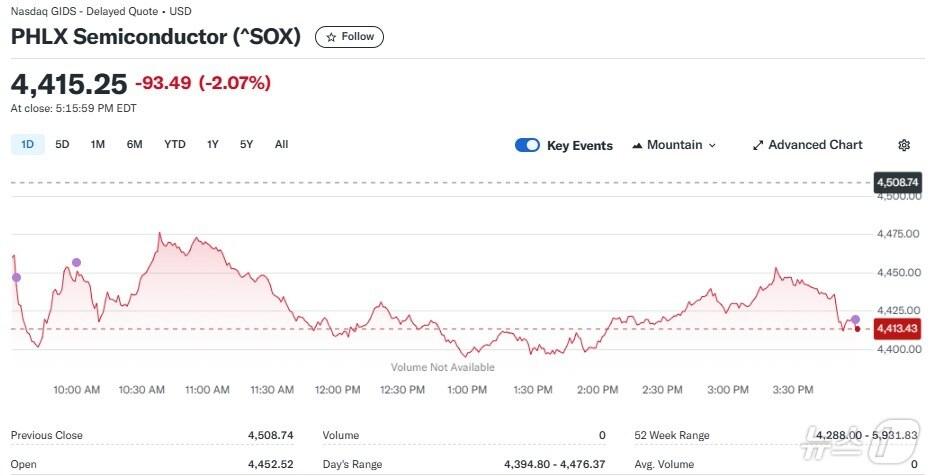The height and width of the screenshot is (476, 930).
Task: Open the Advanced Chart link
Action: click(x=814, y=145)
